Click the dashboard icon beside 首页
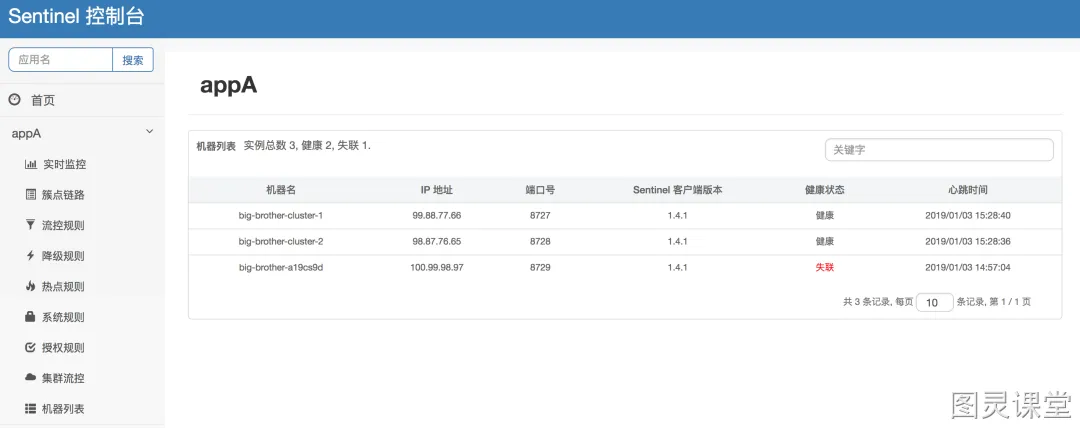The image size is (1080, 428). (x=14, y=100)
